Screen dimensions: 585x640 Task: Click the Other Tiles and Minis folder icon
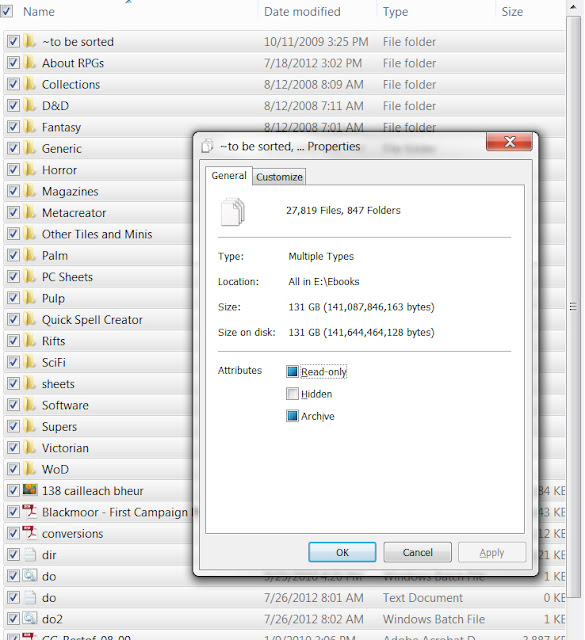click(29, 233)
